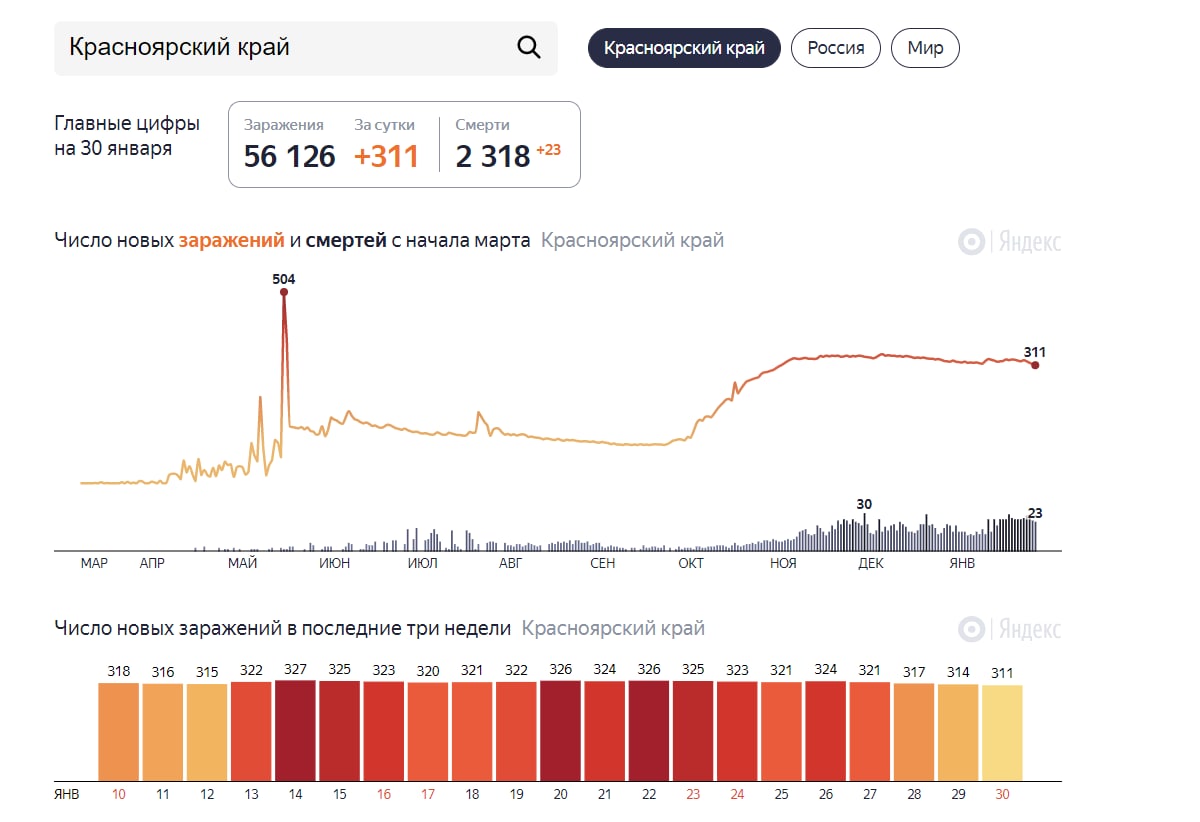This screenshot has height=822, width=1200.
Task: Click the death bar peak labeled 30
Action: coord(865,530)
